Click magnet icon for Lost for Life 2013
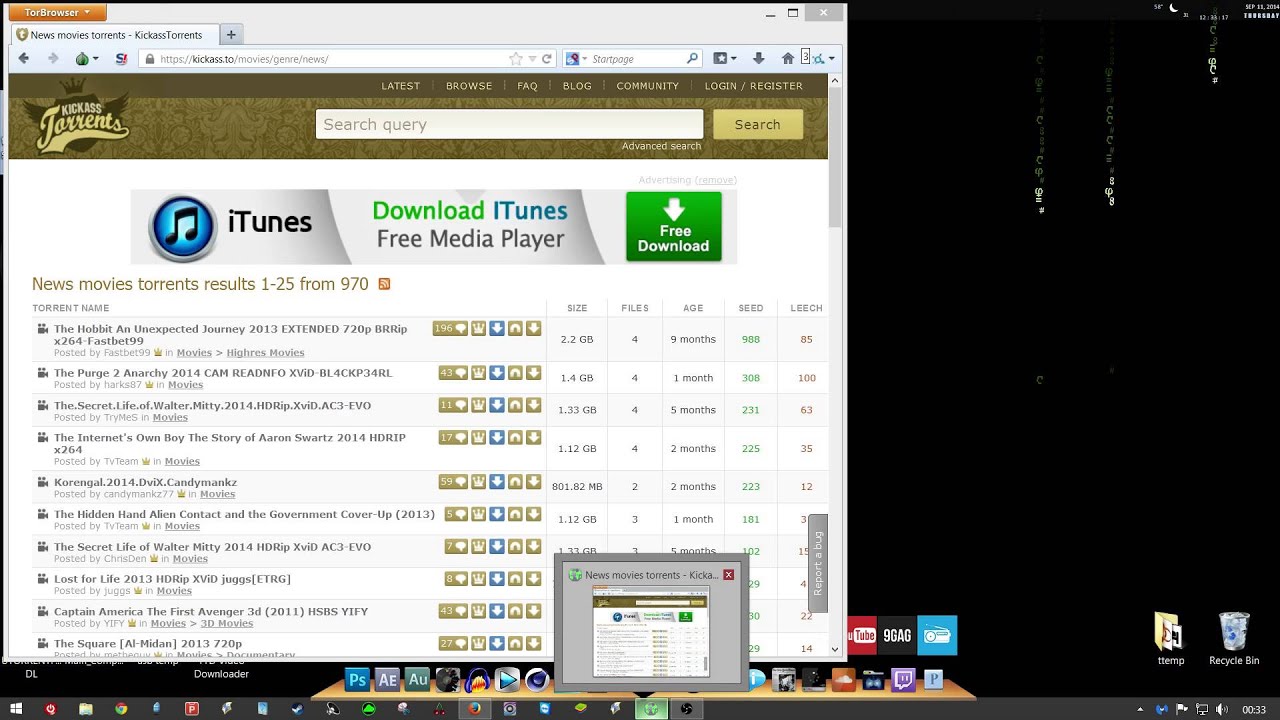Screen dimensions: 1280x720 click(x=515, y=578)
